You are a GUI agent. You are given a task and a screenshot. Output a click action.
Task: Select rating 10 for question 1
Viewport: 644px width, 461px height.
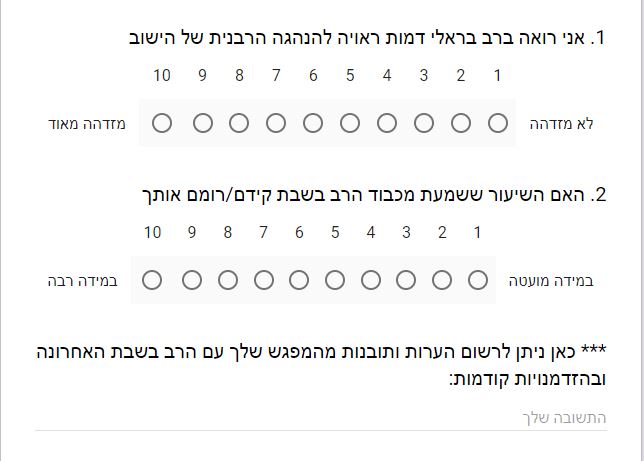point(162,123)
